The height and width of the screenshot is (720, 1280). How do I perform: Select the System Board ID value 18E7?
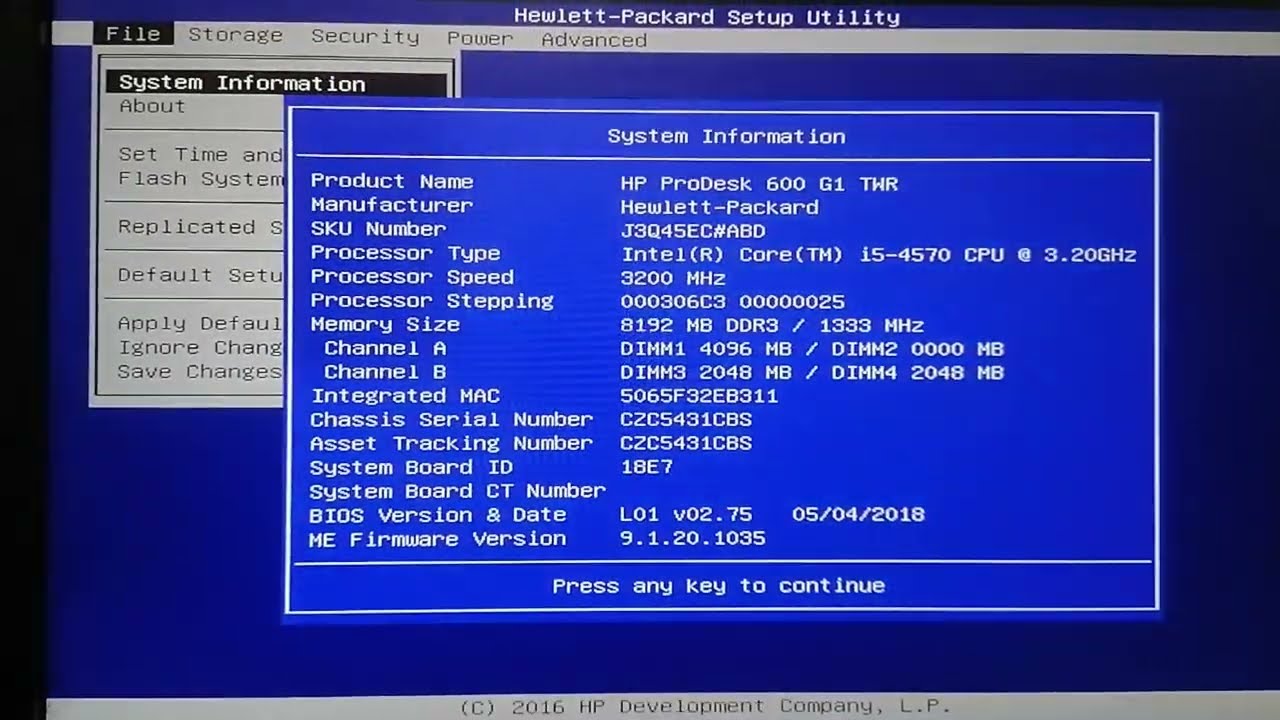(x=647, y=467)
